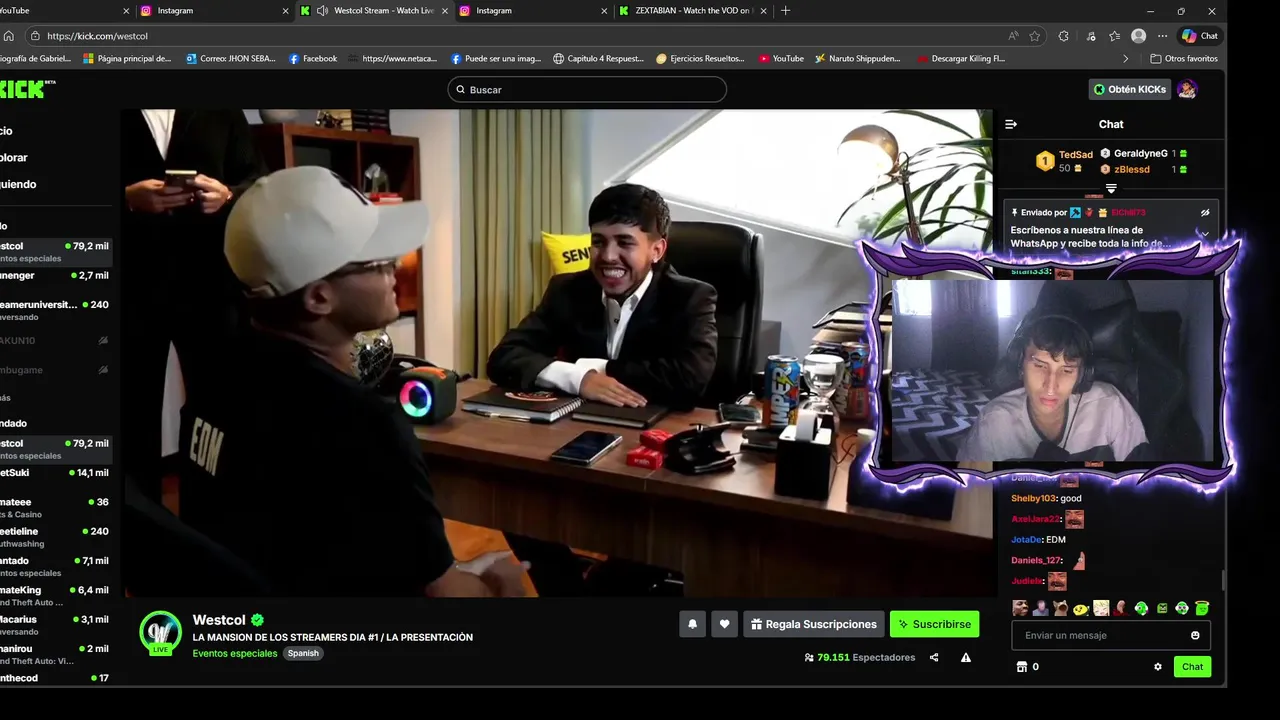Click Westcol channel avatar with LIVE badge
Viewport: 1280px width, 720px height.
[160, 633]
